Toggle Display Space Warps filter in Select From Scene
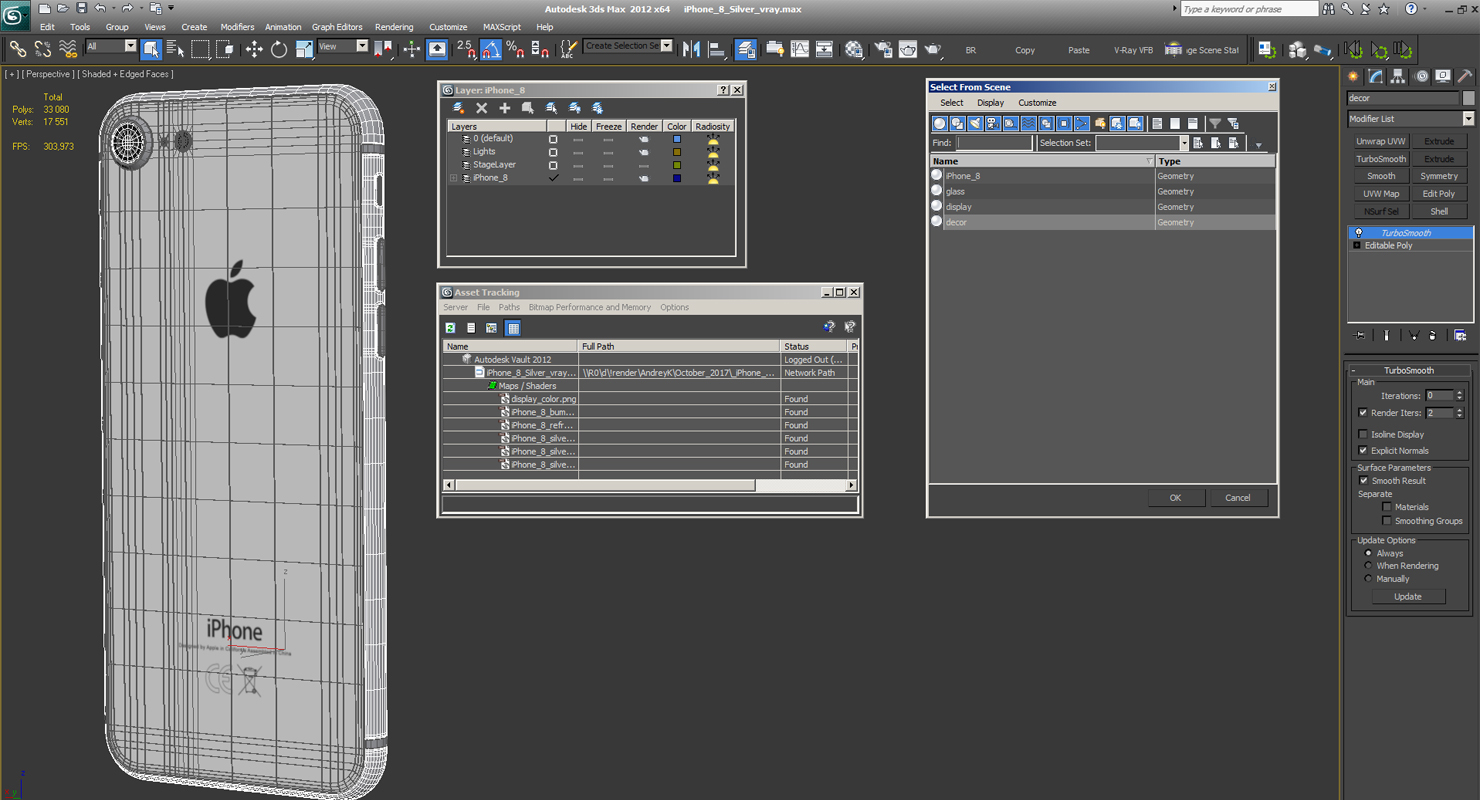 [1028, 123]
